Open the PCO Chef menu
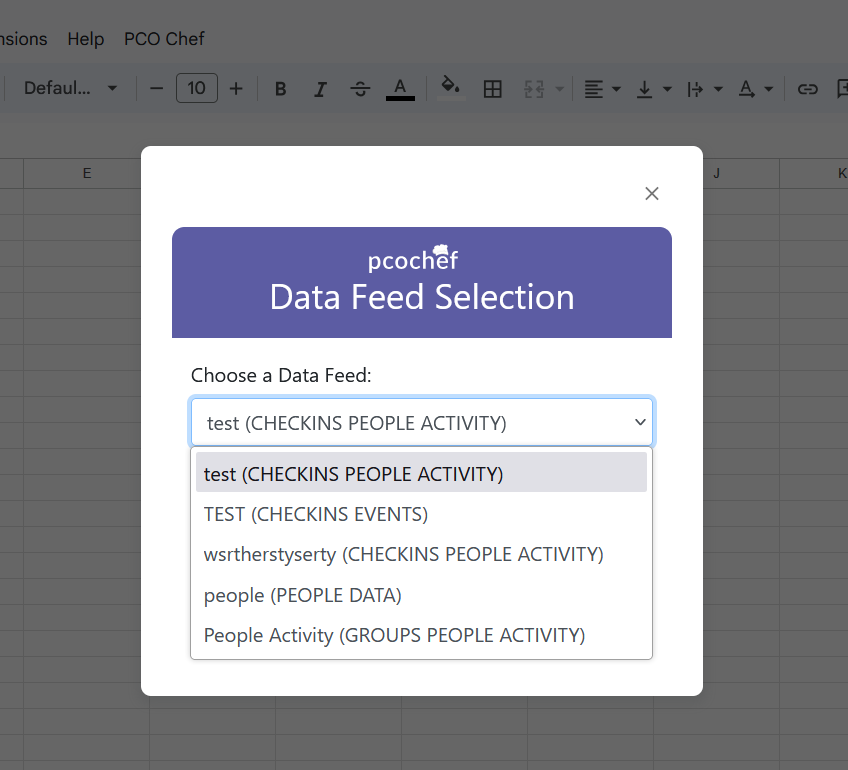 (x=164, y=39)
